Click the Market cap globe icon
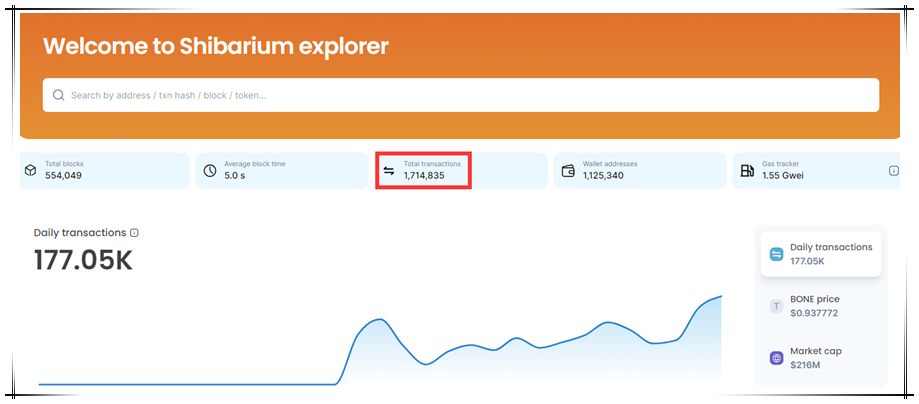Image resolution: width=919 pixels, height=404 pixels. [x=777, y=358]
